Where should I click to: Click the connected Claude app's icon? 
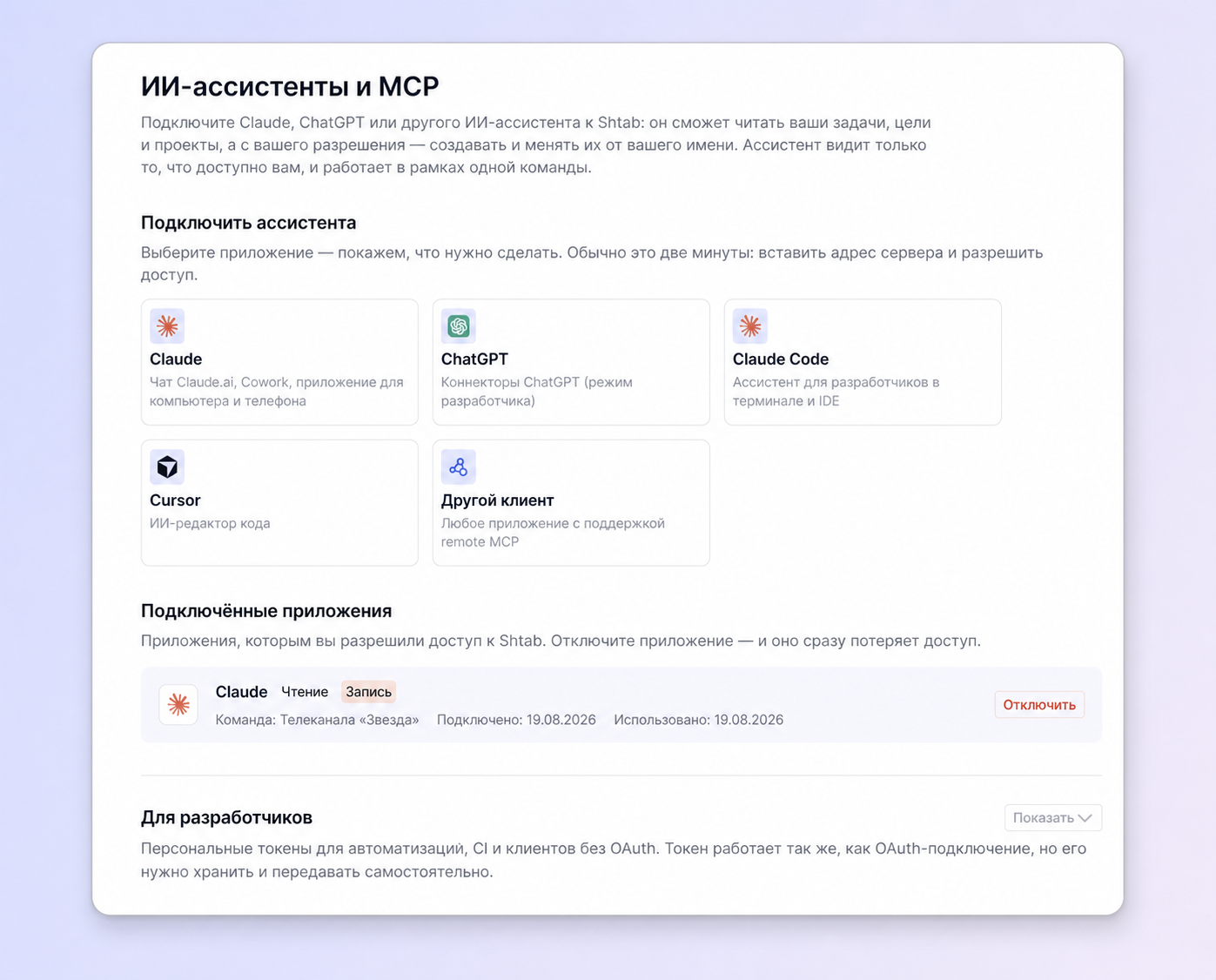178,704
